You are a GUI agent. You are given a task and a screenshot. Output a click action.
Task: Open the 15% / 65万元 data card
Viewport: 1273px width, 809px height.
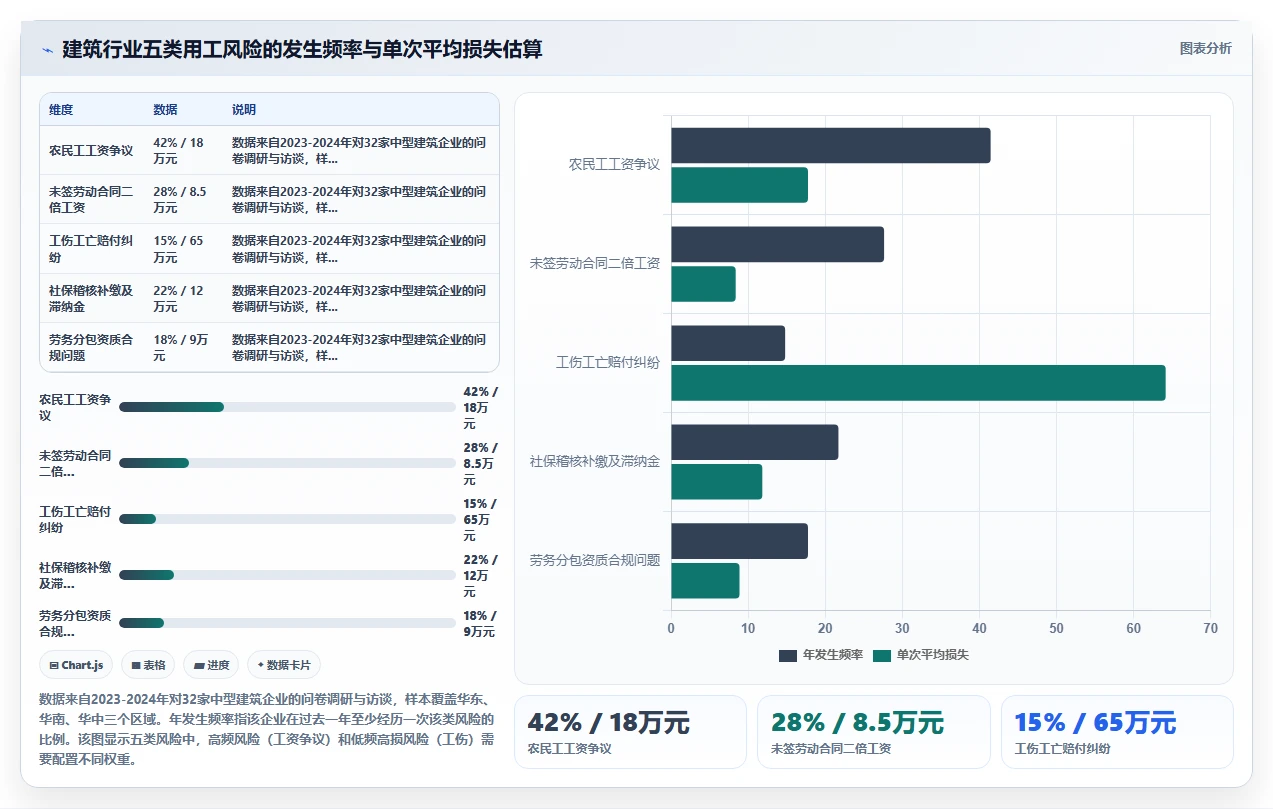click(1117, 732)
